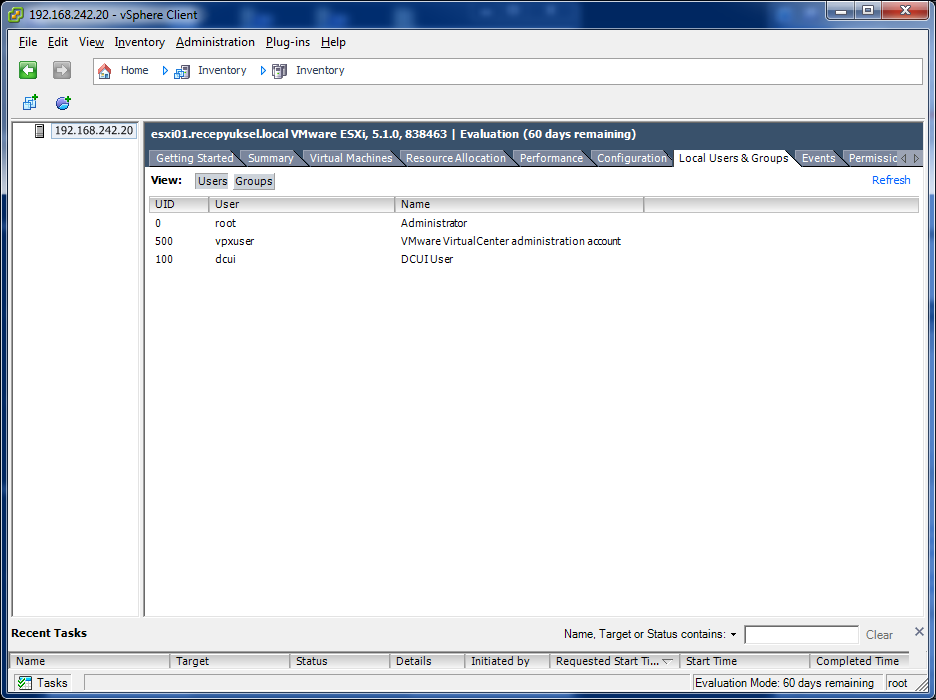Click VMware VirtualCenter administration account text
Viewport: 936px width, 700px height.
(511, 241)
